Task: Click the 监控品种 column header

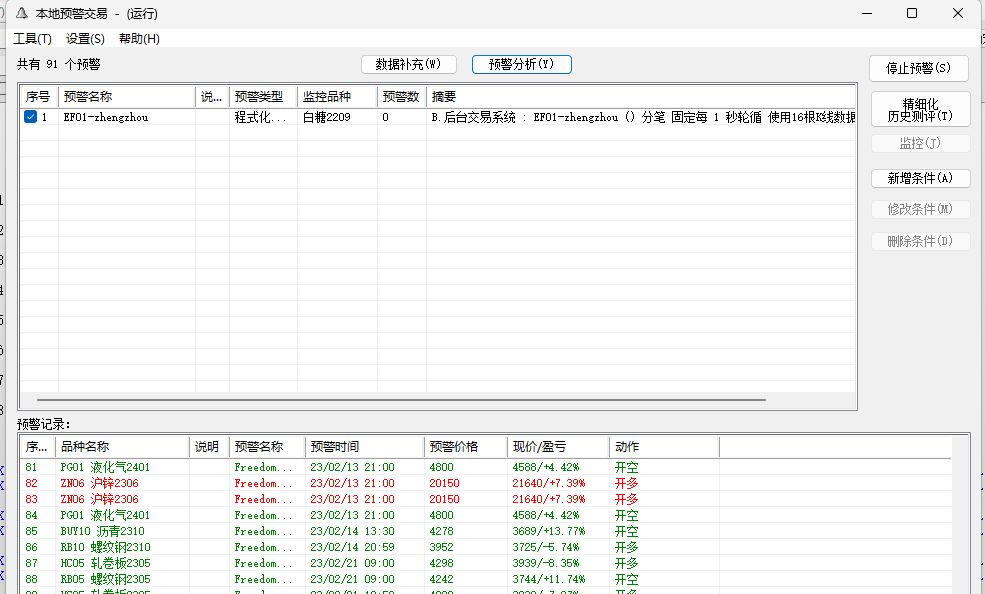Action: (x=337, y=97)
